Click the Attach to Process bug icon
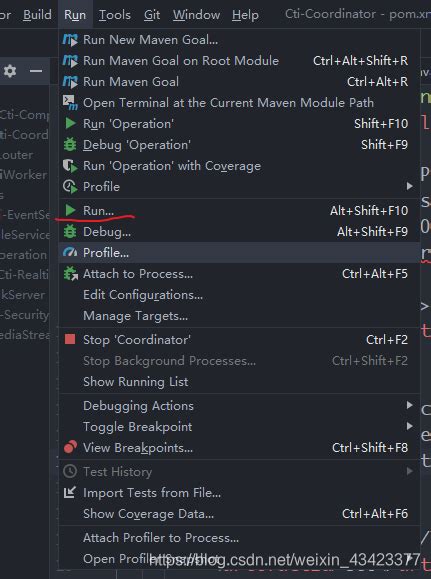Image resolution: width=431 pixels, height=579 pixels. click(70, 274)
